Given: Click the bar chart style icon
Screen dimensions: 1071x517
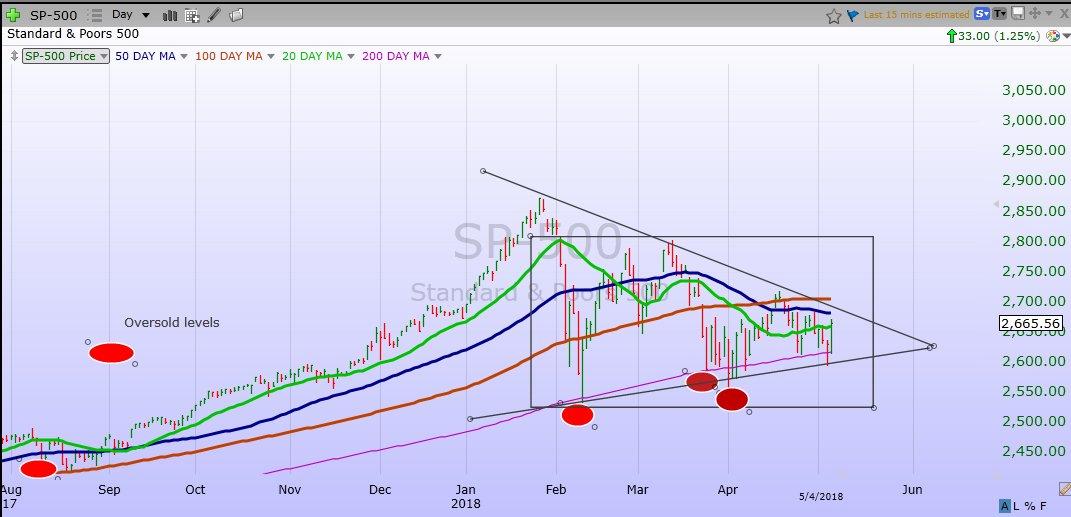Looking at the screenshot, I should tap(170, 15).
